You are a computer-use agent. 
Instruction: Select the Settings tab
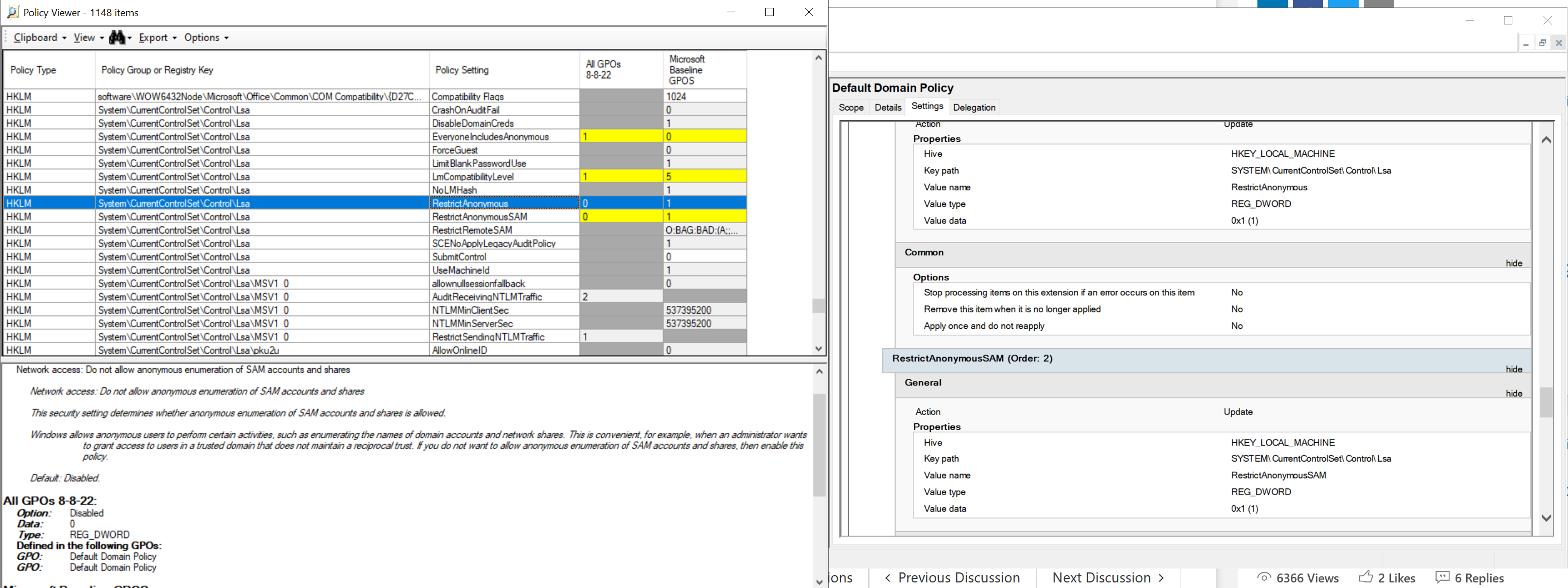(x=927, y=106)
